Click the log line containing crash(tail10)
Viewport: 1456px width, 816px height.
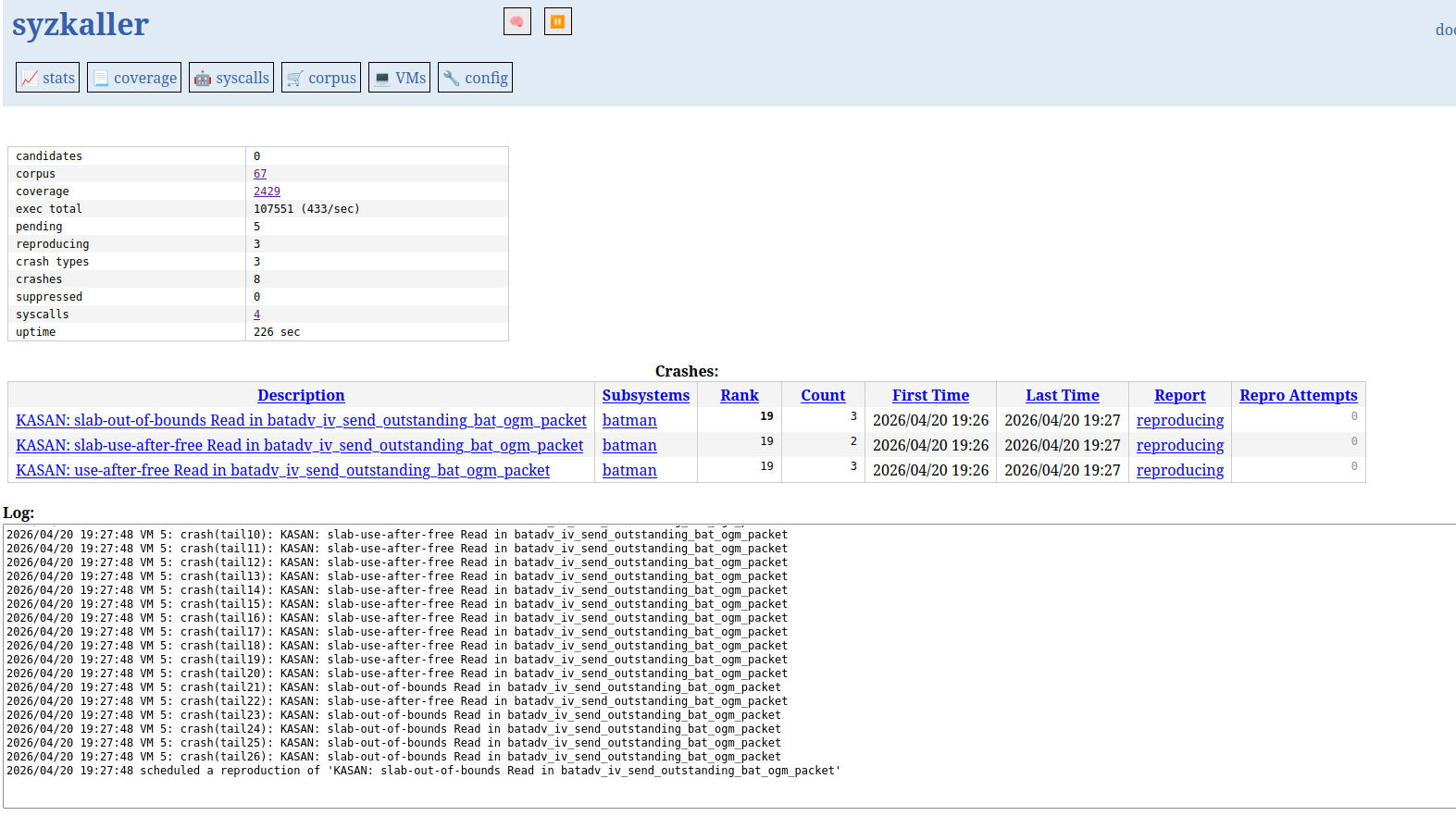coord(397,535)
